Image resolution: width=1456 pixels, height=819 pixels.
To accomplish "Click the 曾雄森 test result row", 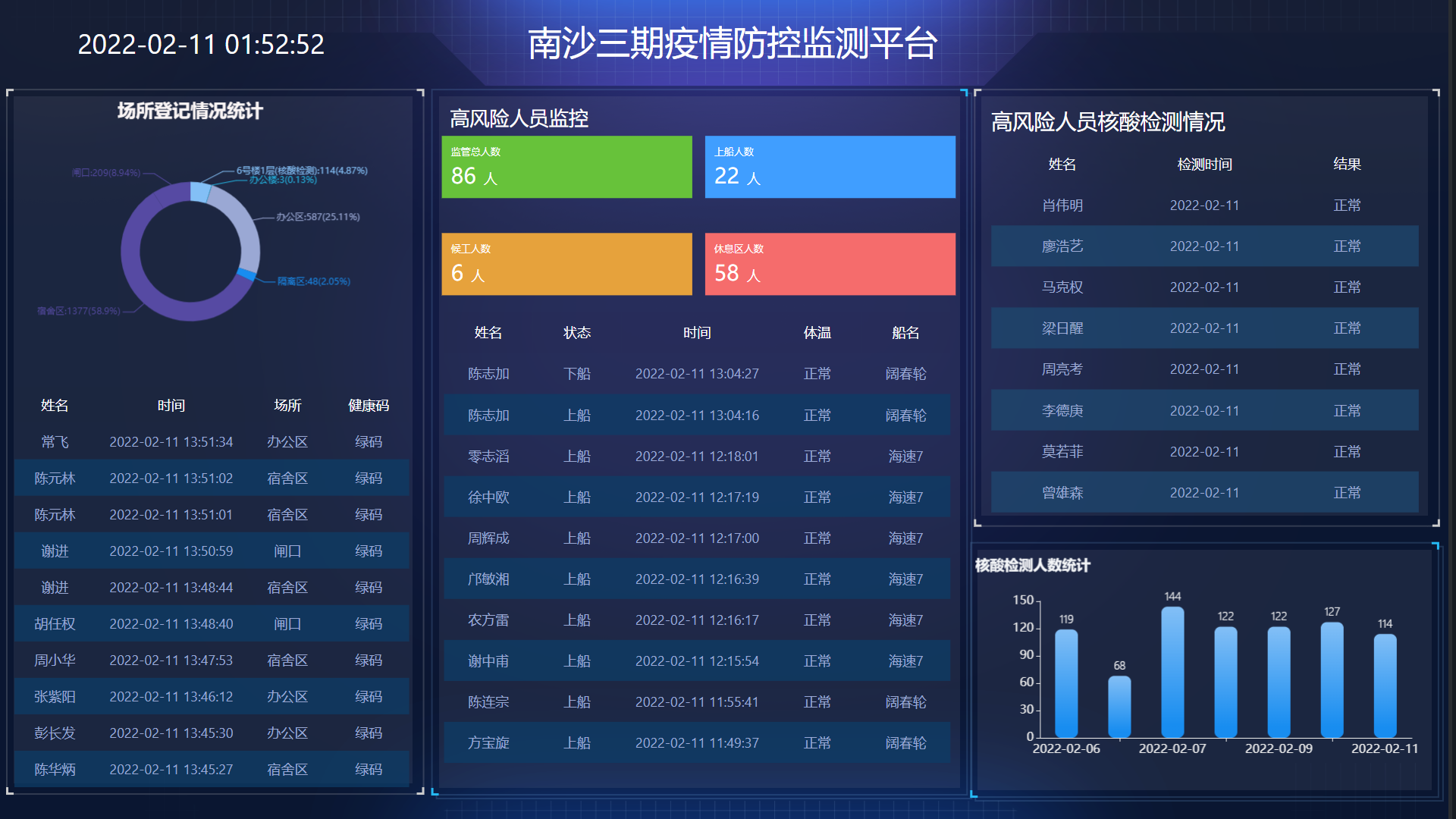I will (x=1204, y=493).
